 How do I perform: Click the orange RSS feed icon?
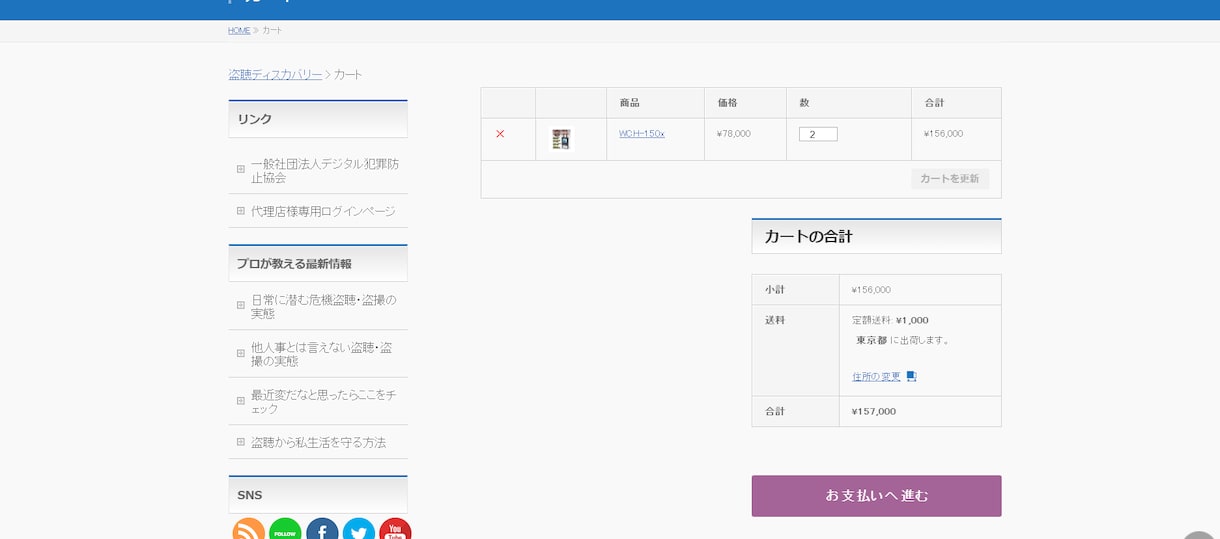pos(249,529)
